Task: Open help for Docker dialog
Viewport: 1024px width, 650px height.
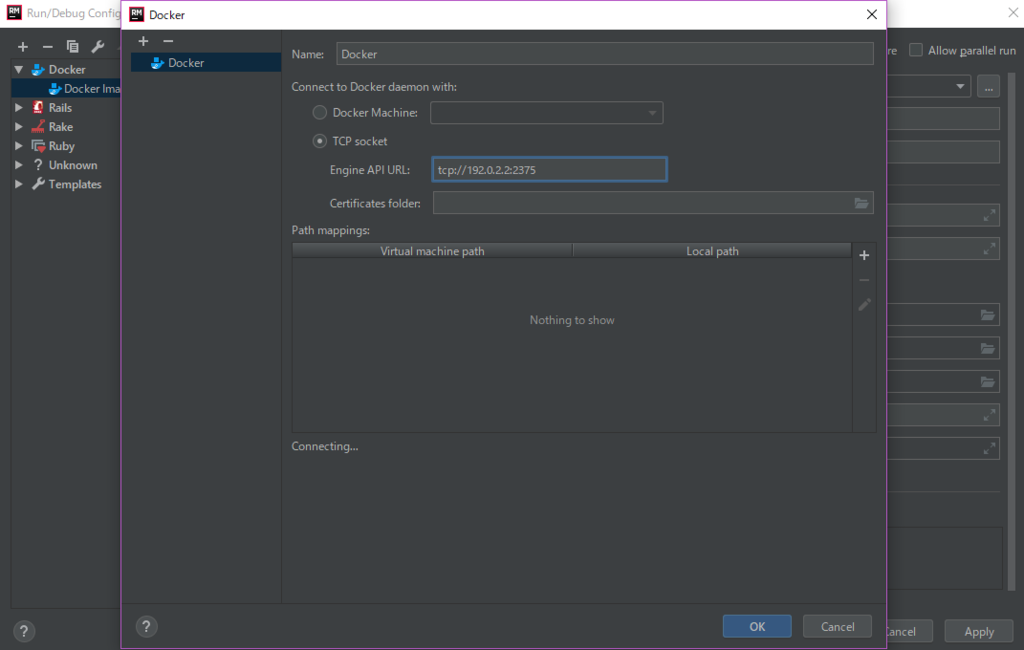Action: [146, 627]
